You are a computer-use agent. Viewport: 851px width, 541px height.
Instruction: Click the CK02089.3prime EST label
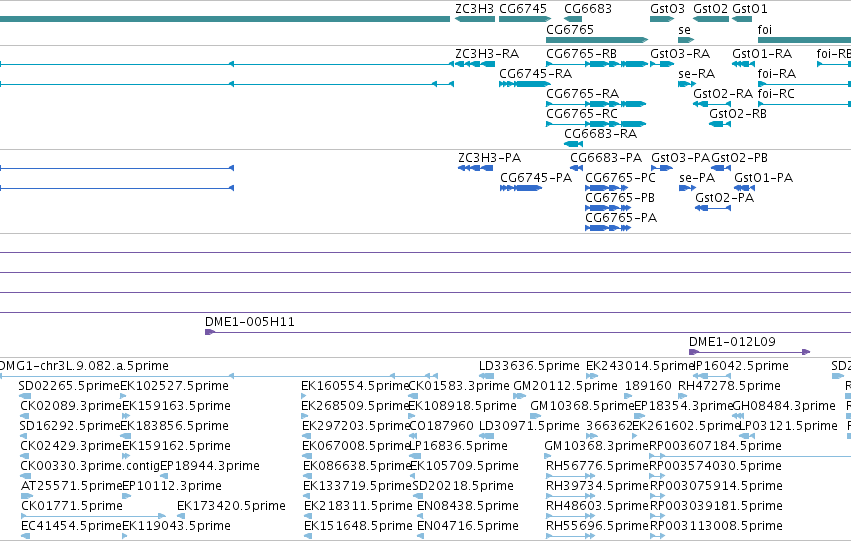click(71, 406)
